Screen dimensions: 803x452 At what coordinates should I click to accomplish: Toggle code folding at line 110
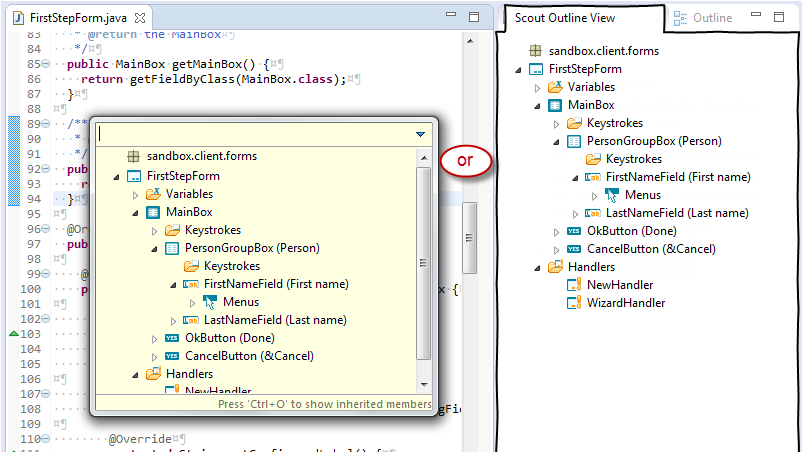tap(46, 439)
